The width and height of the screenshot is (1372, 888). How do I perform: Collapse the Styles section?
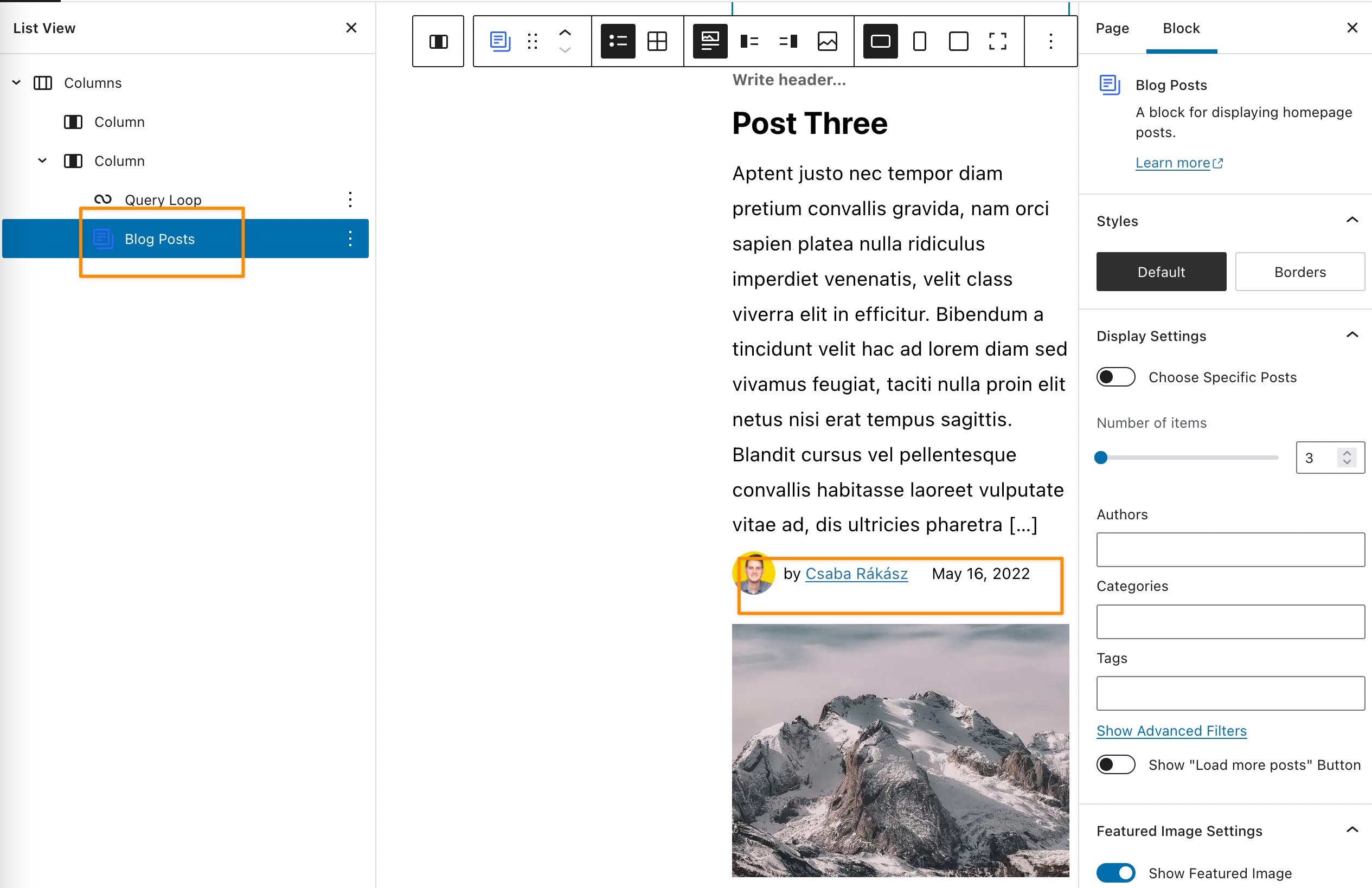click(x=1353, y=220)
